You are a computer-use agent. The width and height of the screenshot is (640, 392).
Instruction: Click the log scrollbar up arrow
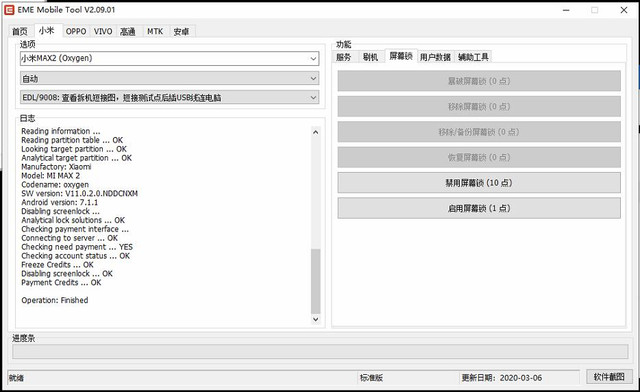pyautogui.click(x=315, y=132)
